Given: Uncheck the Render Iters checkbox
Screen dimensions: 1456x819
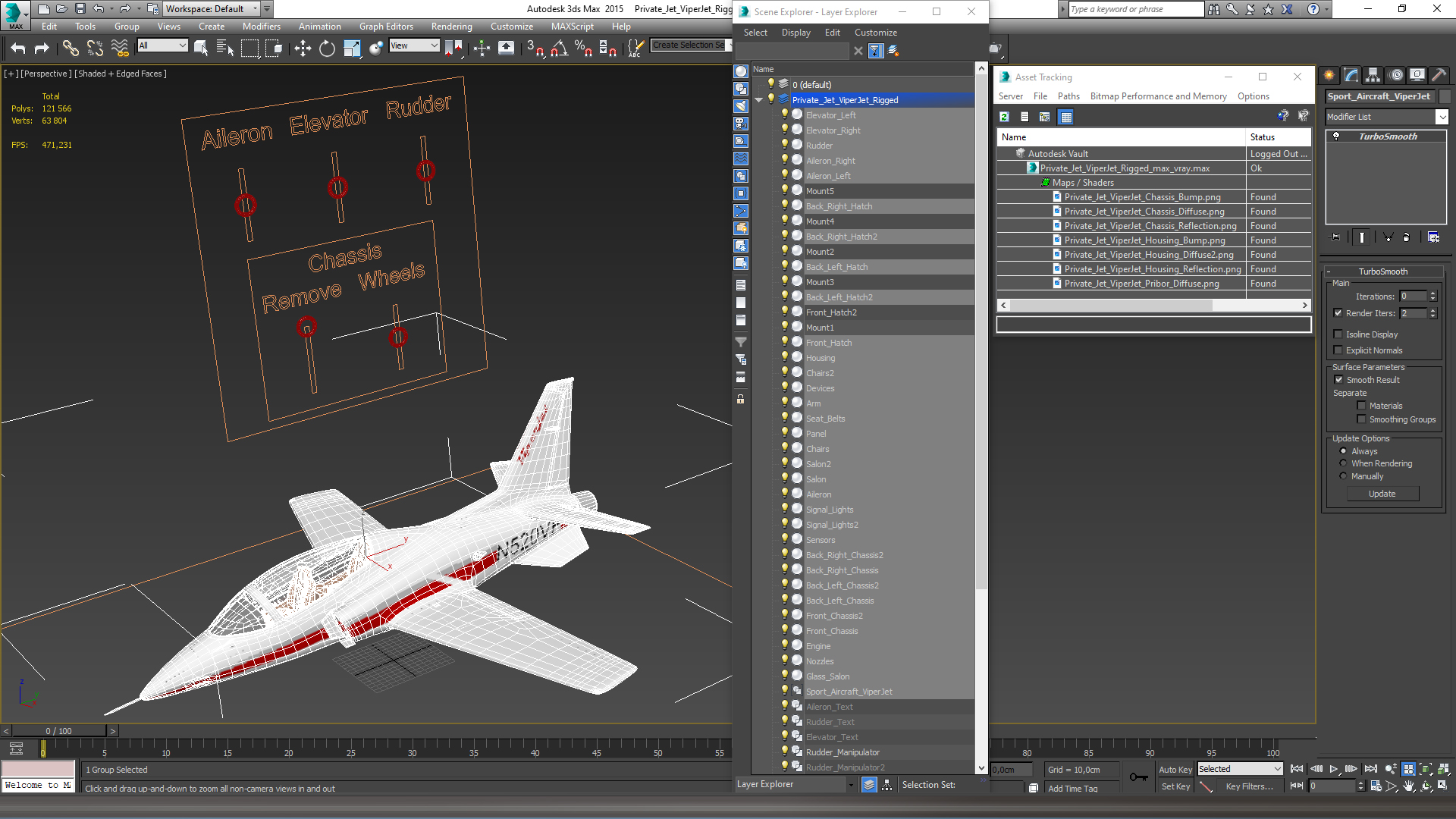Looking at the screenshot, I should (1338, 313).
